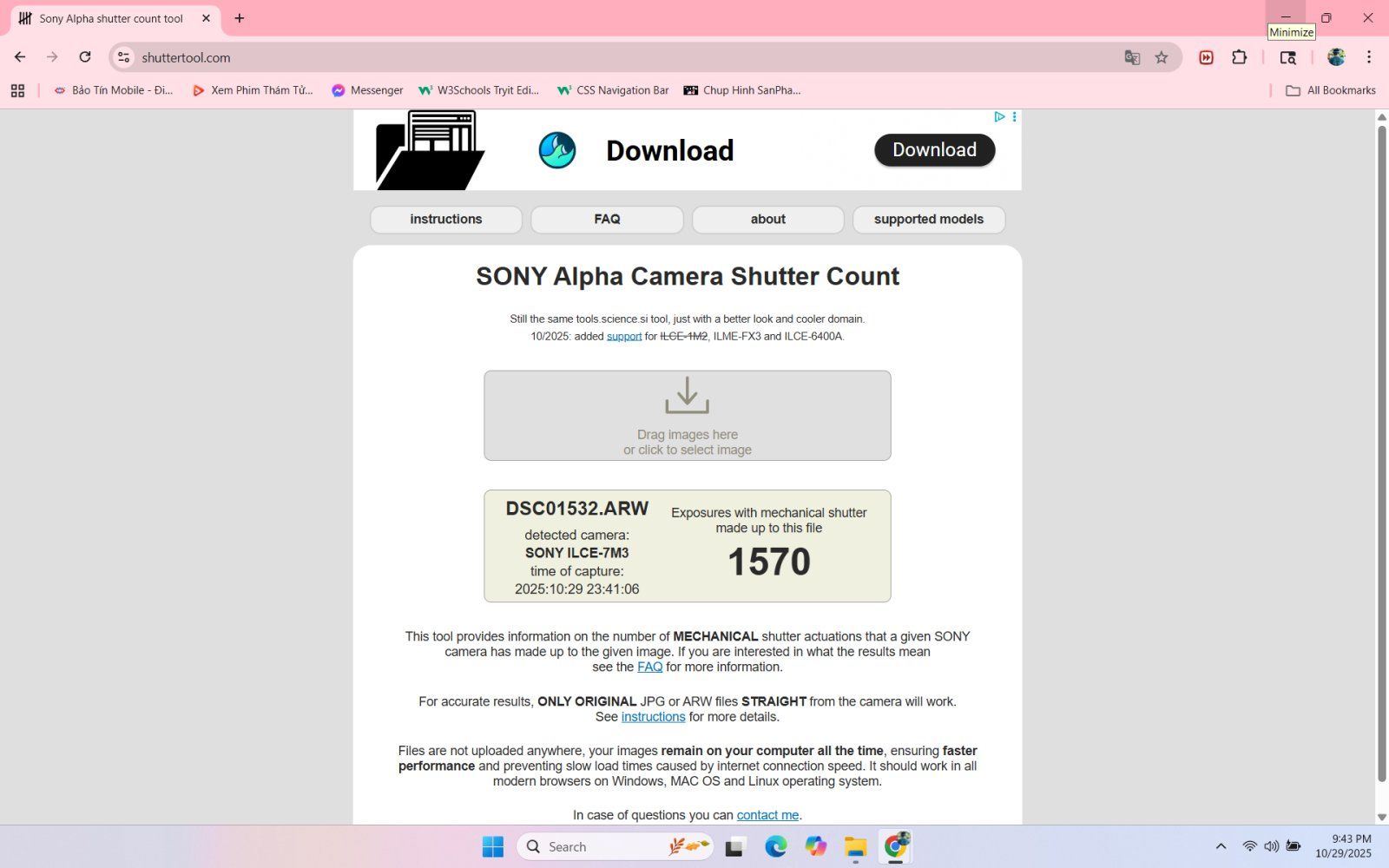Open the about tab
Screen dimensions: 1389x868
pyautogui.click(x=768, y=220)
